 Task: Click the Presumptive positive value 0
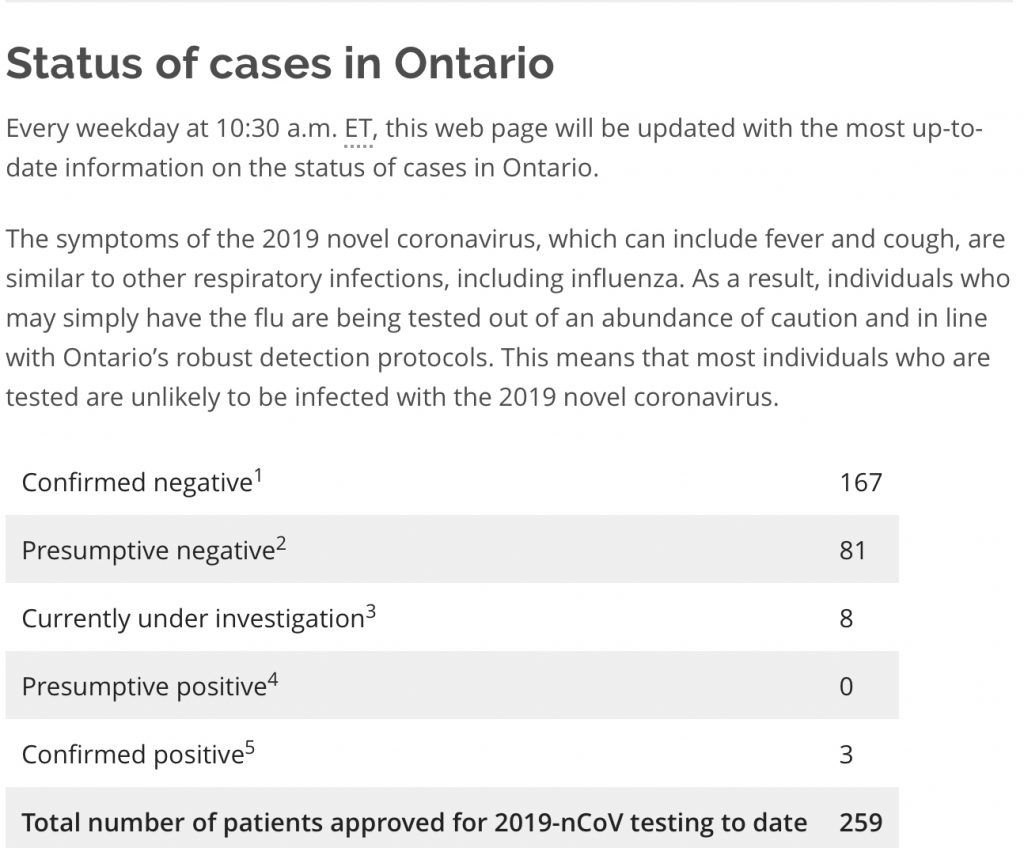click(847, 687)
